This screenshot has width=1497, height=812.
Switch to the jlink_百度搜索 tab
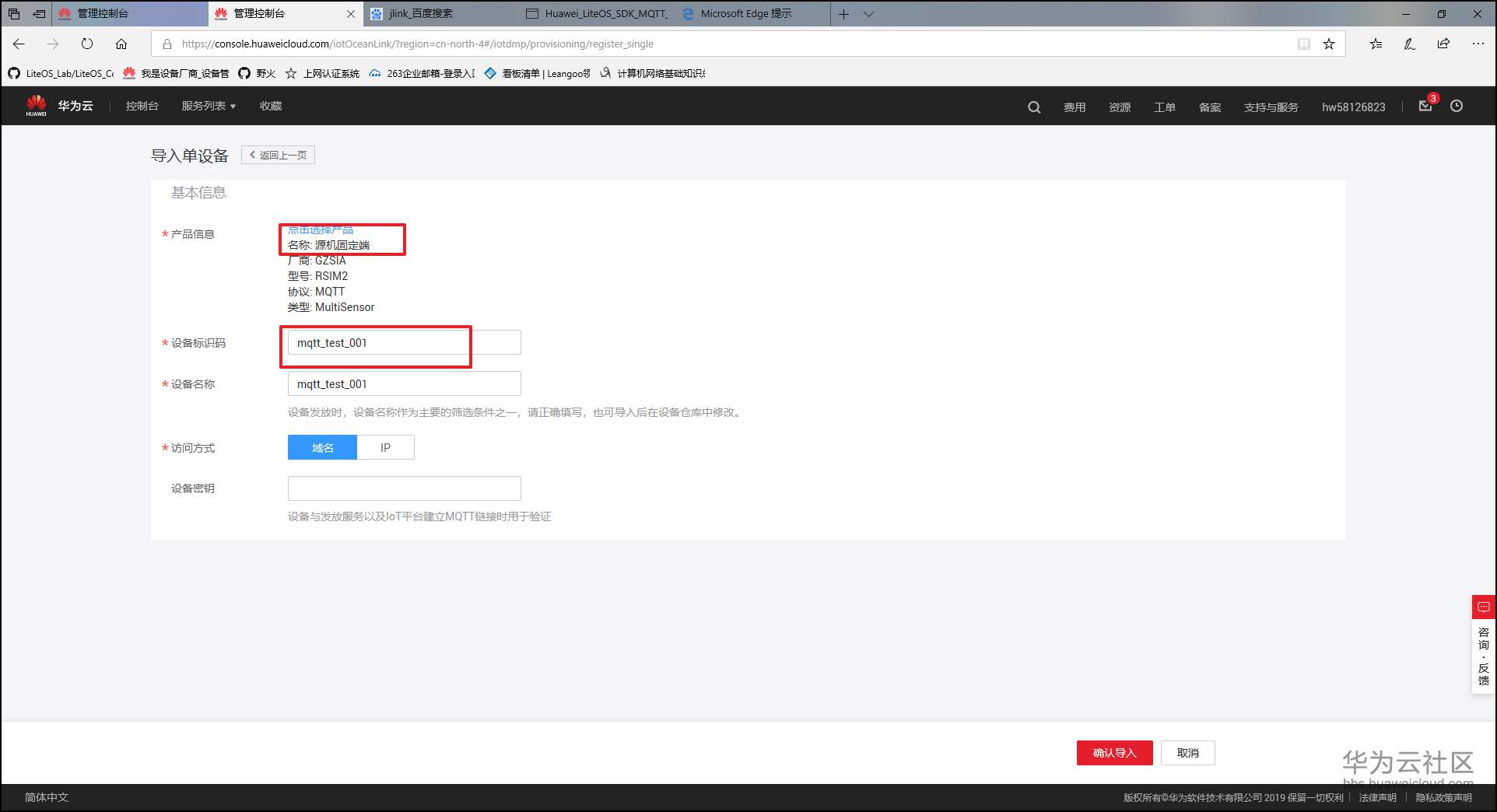coord(442,13)
